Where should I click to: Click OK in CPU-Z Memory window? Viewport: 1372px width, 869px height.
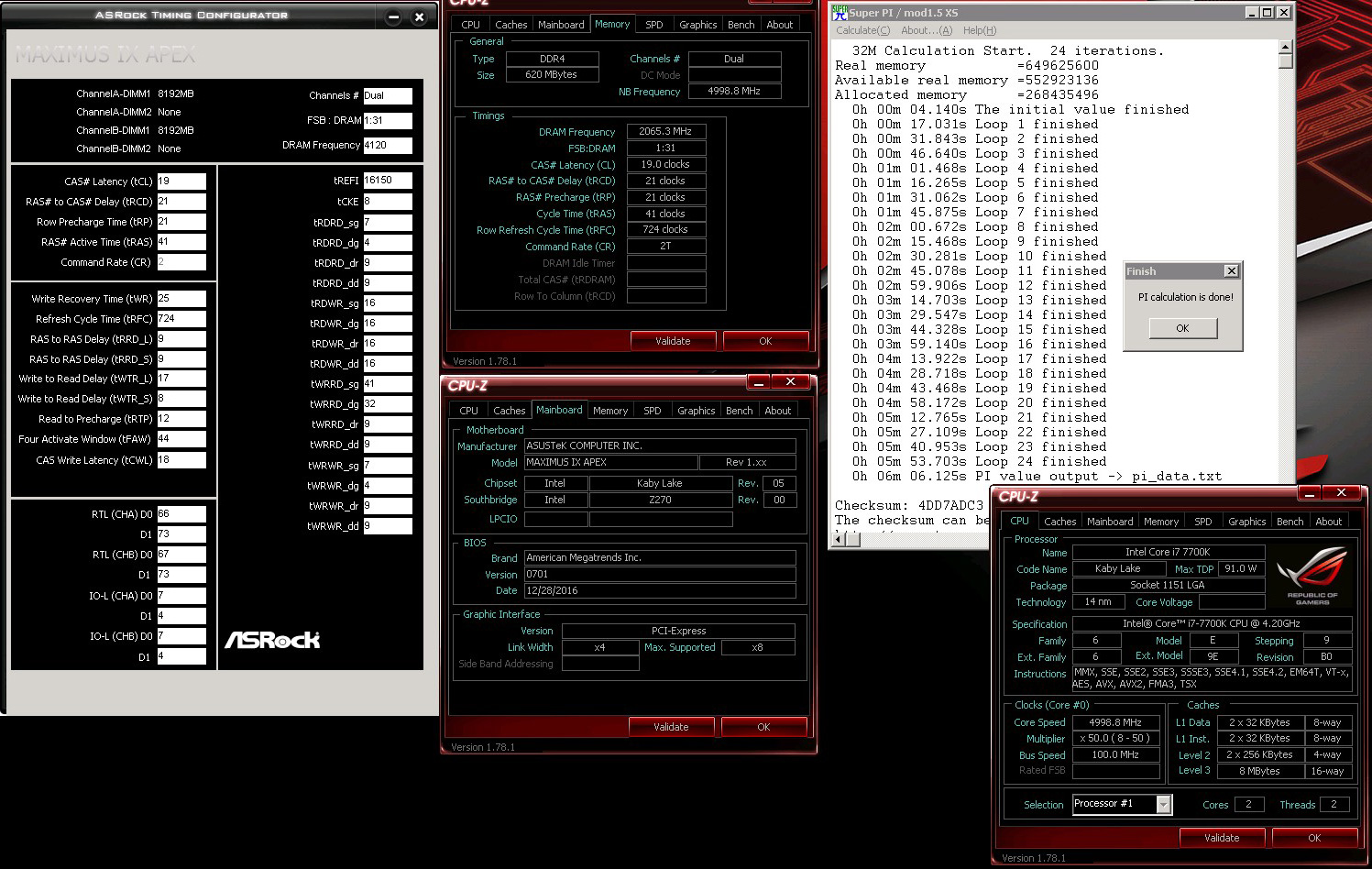pyautogui.click(x=765, y=341)
